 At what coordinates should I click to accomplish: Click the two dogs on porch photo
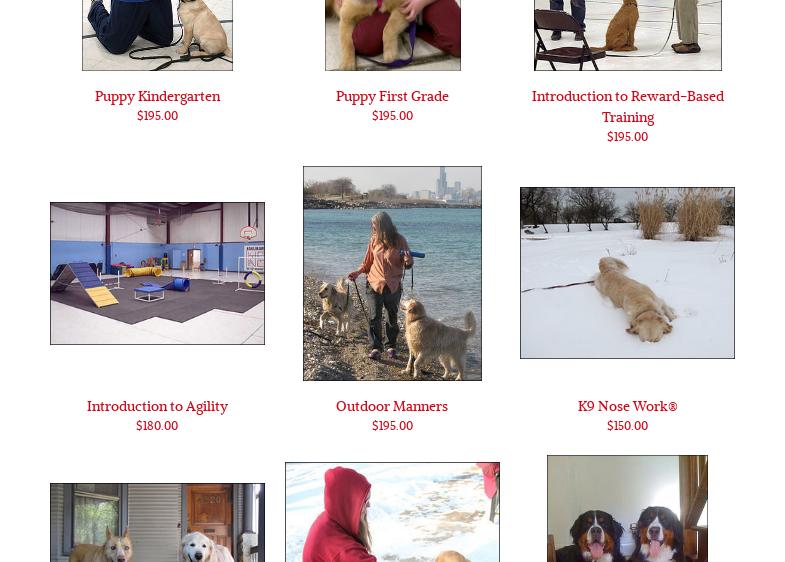tap(157, 522)
